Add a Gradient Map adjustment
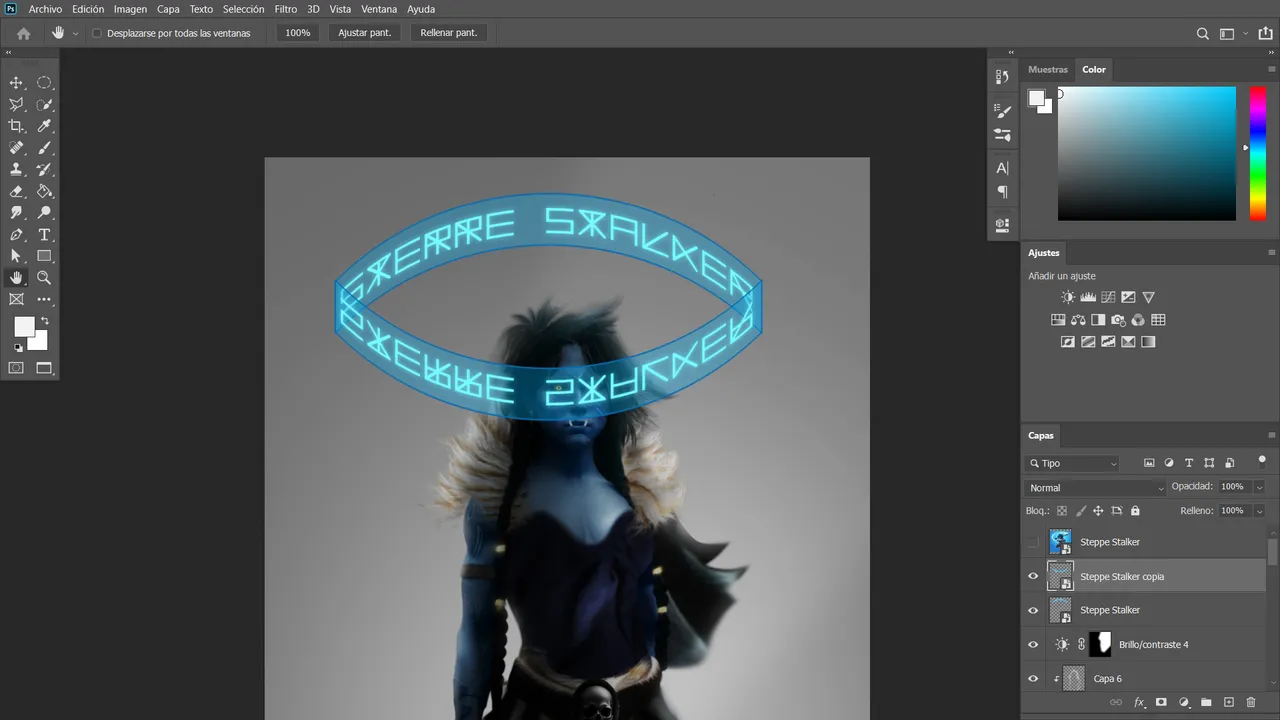The height and width of the screenshot is (720, 1280). [x=1148, y=342]
